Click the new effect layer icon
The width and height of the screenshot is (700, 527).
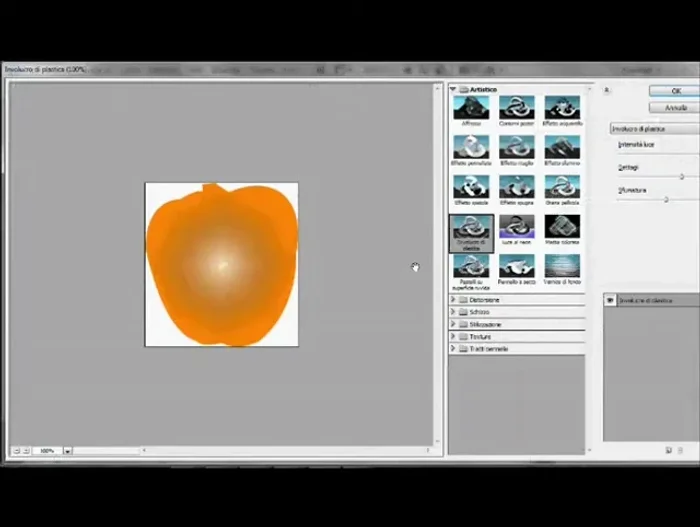pyautogui.click(x=668, y=451)
